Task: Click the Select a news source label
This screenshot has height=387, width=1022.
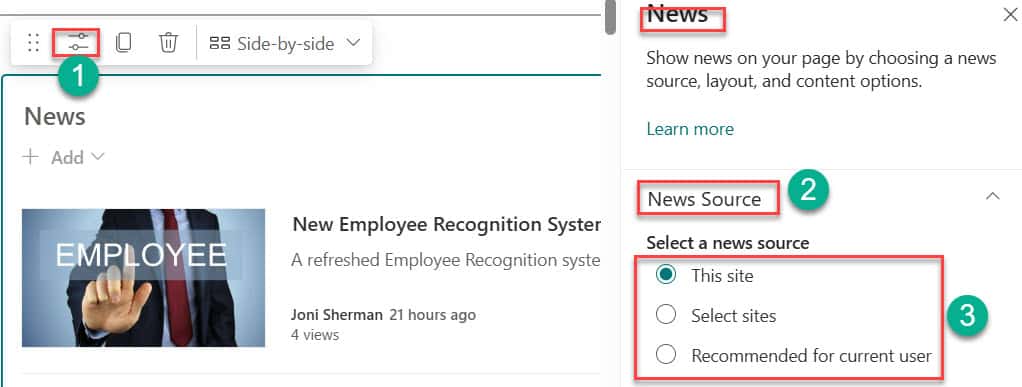Action: click(x=727, y=243)
